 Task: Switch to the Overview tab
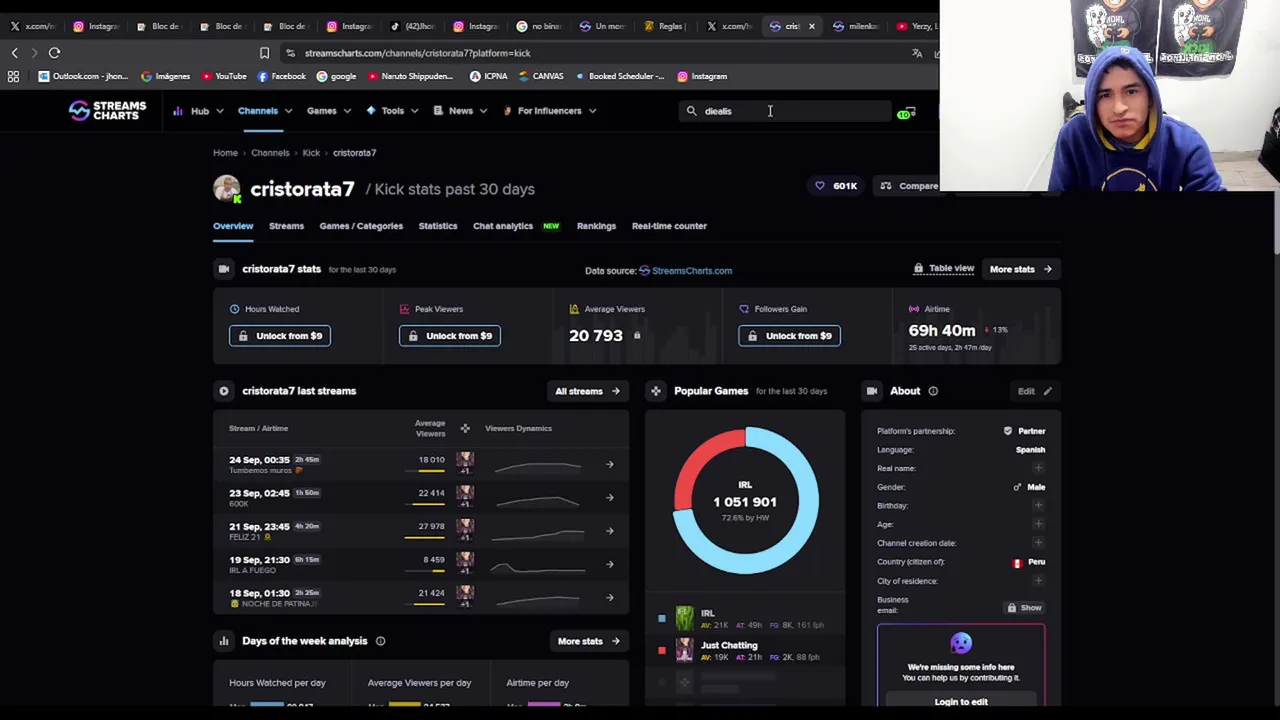tap(233, 226)
